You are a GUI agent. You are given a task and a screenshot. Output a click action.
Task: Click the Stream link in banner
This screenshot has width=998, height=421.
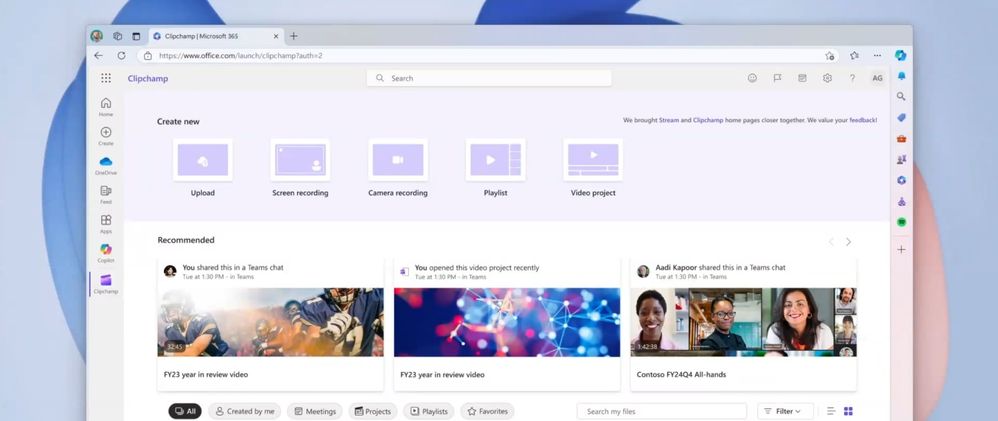coord(668,120)
